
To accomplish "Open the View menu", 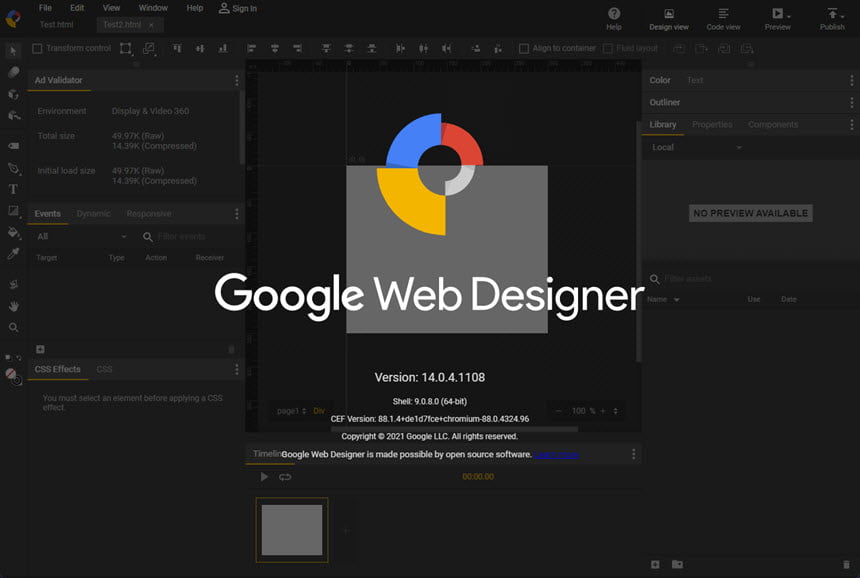I will 111,8.
